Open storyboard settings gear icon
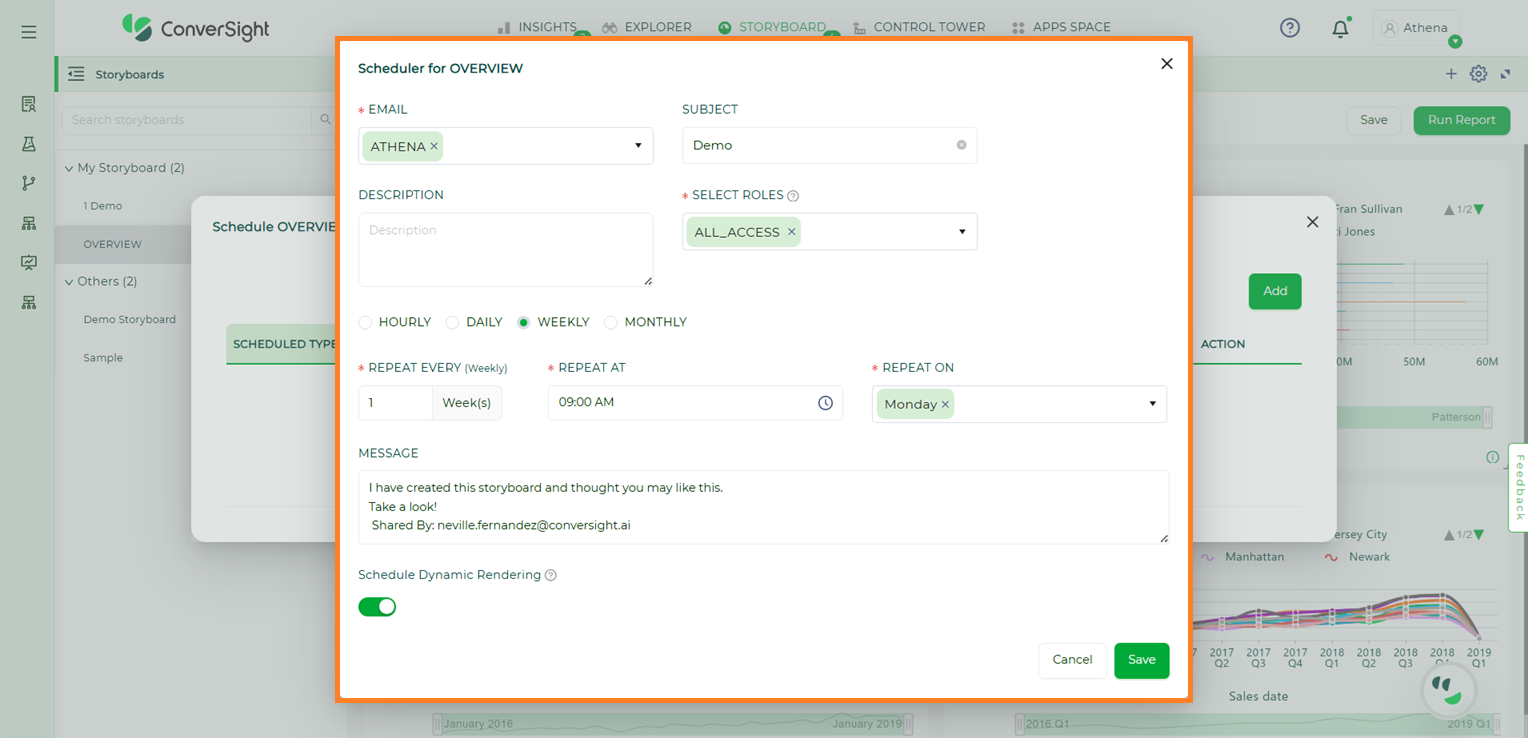The width and height of the screenshot is (1528, 738). coord(1479,74)
